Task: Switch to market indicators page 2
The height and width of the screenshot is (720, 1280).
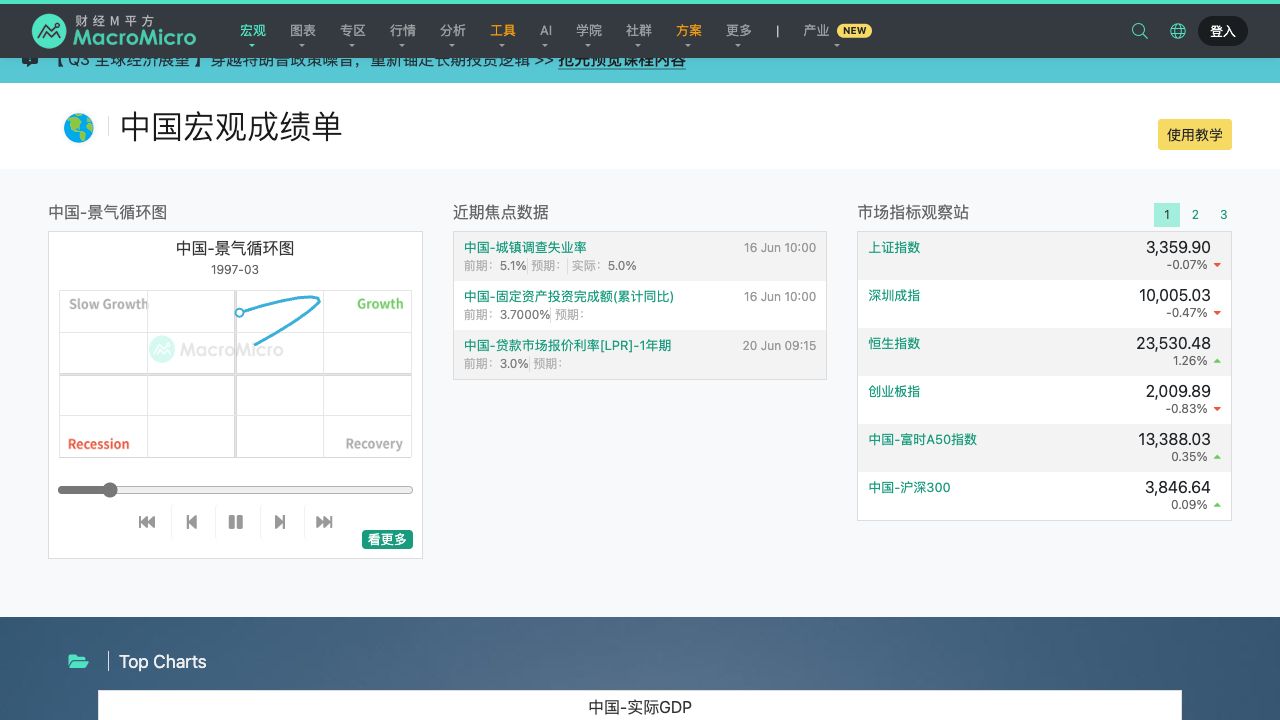Action: tap(1195, 215)
